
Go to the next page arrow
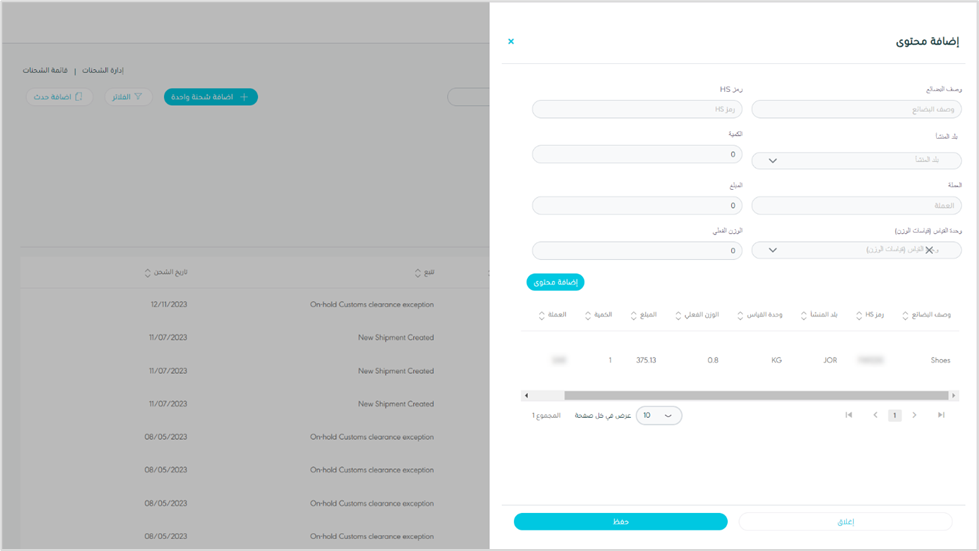click(914, 415)
